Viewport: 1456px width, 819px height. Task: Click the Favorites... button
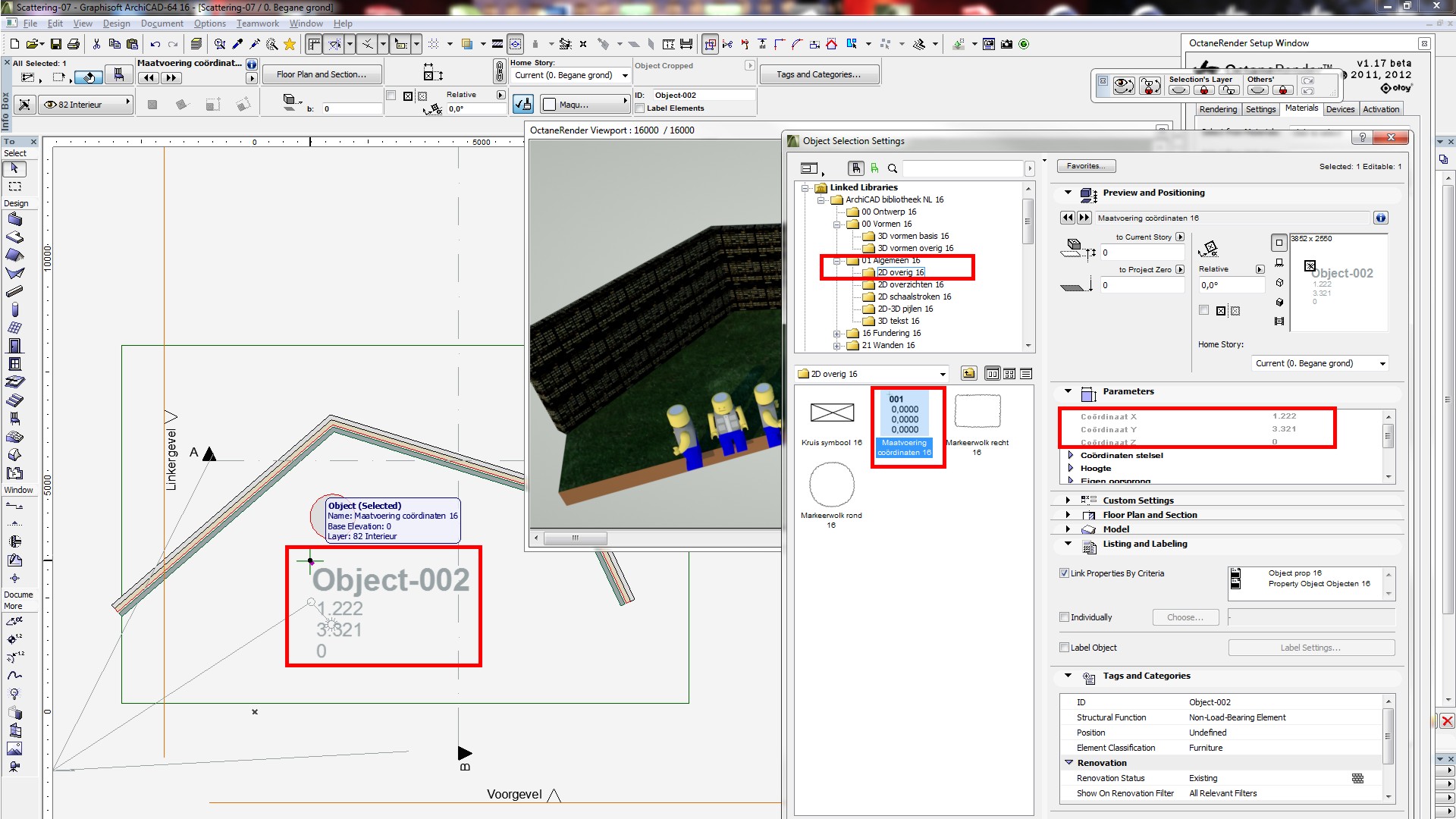(x=1086, y=166)
